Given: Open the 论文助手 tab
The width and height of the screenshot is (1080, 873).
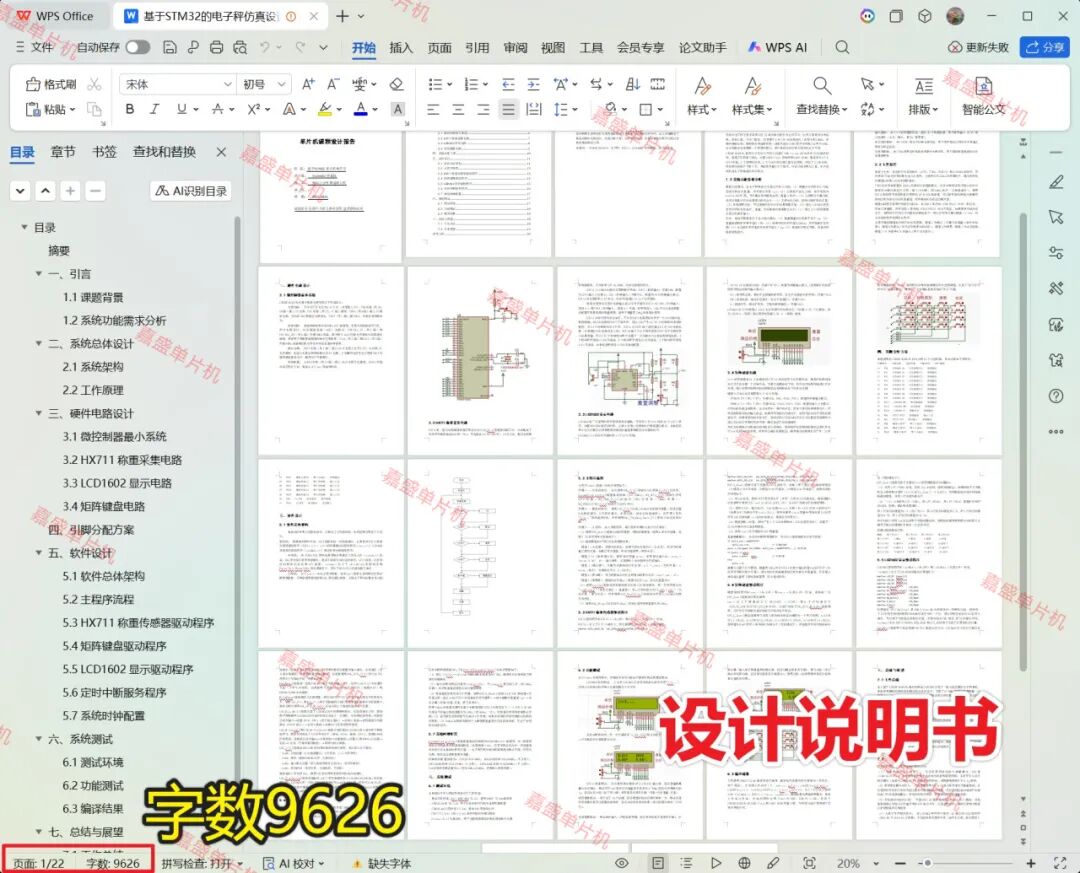Looking at the screenshot, I should click(x=703, y=47).
